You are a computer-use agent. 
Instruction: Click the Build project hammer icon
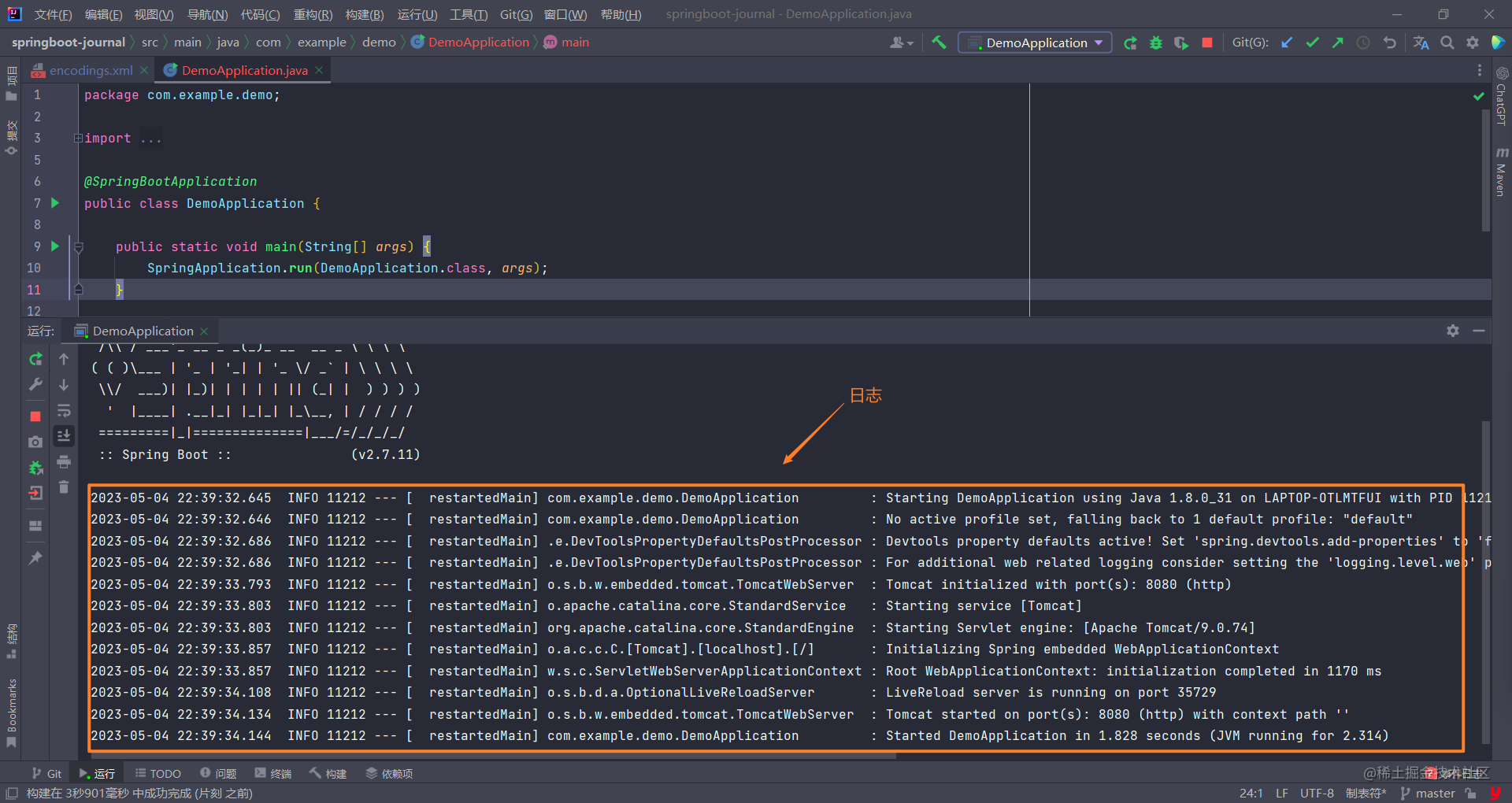point(939,43)
